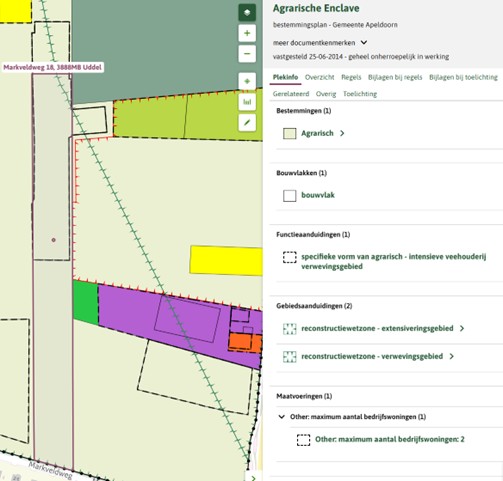This screenshot has width=503, height=481.
Task: Click the locate position map button
Action: (x=247, y=81)
